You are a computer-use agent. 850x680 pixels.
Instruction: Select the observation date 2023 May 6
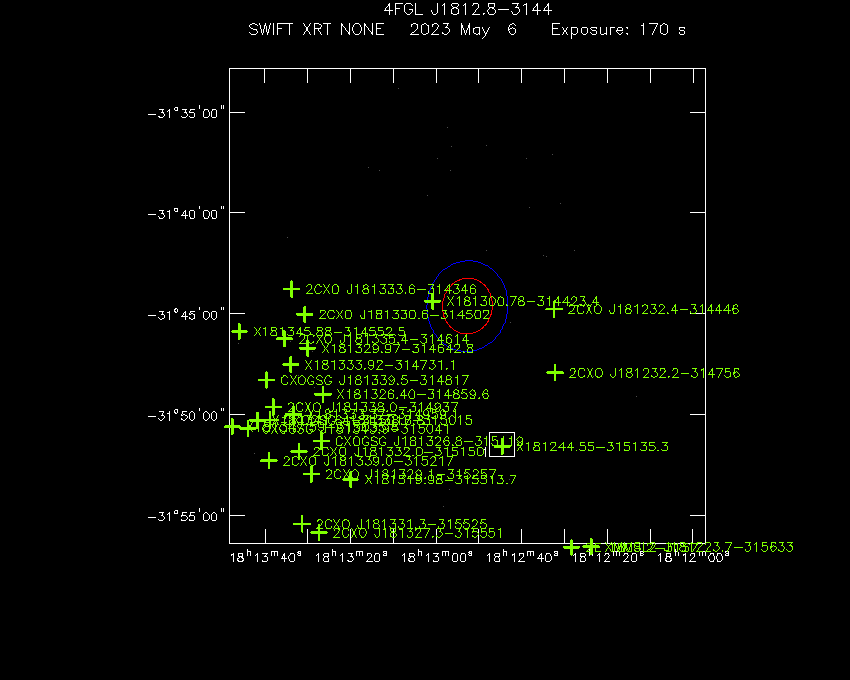[463, 29]
